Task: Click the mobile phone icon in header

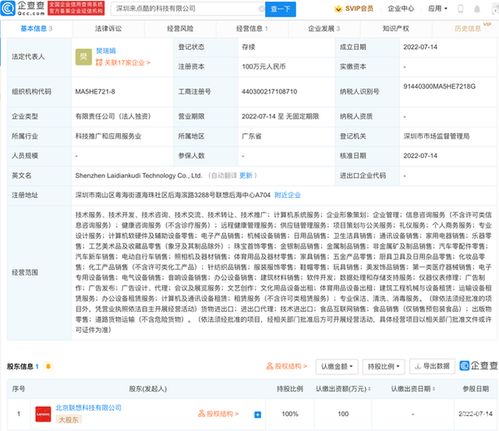Action: point(460,9)
